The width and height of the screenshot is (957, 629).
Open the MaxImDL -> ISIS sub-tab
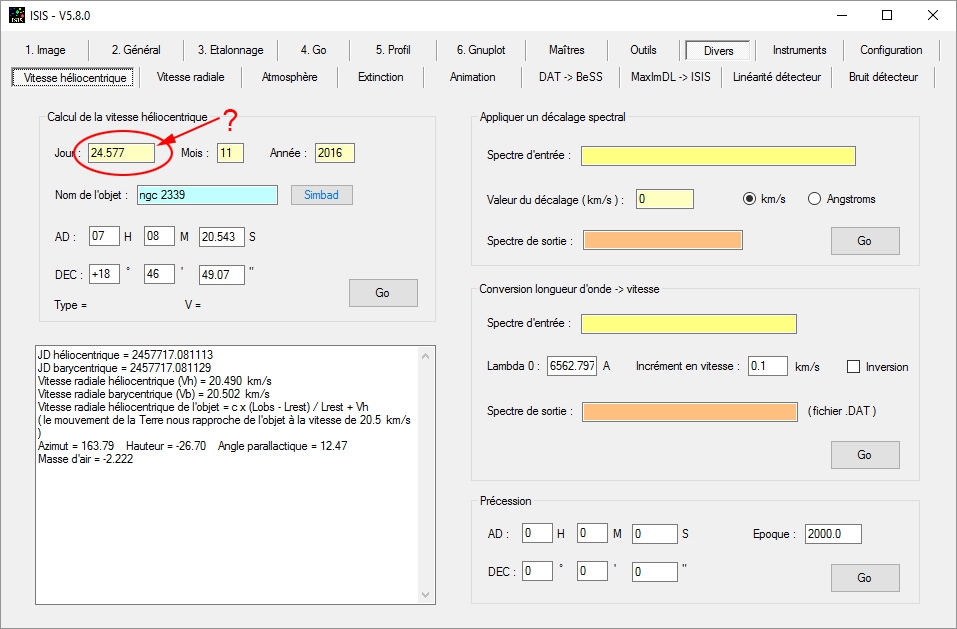(670, 77)
